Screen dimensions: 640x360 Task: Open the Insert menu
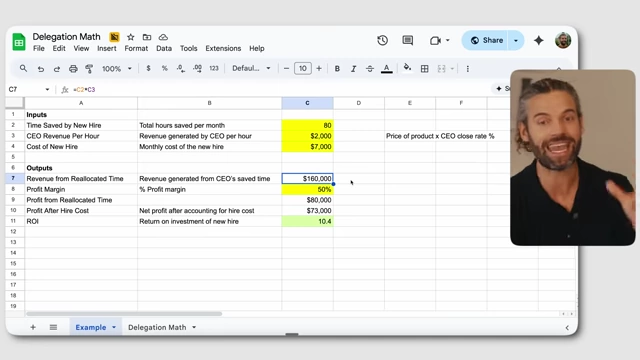coord(107,48)
